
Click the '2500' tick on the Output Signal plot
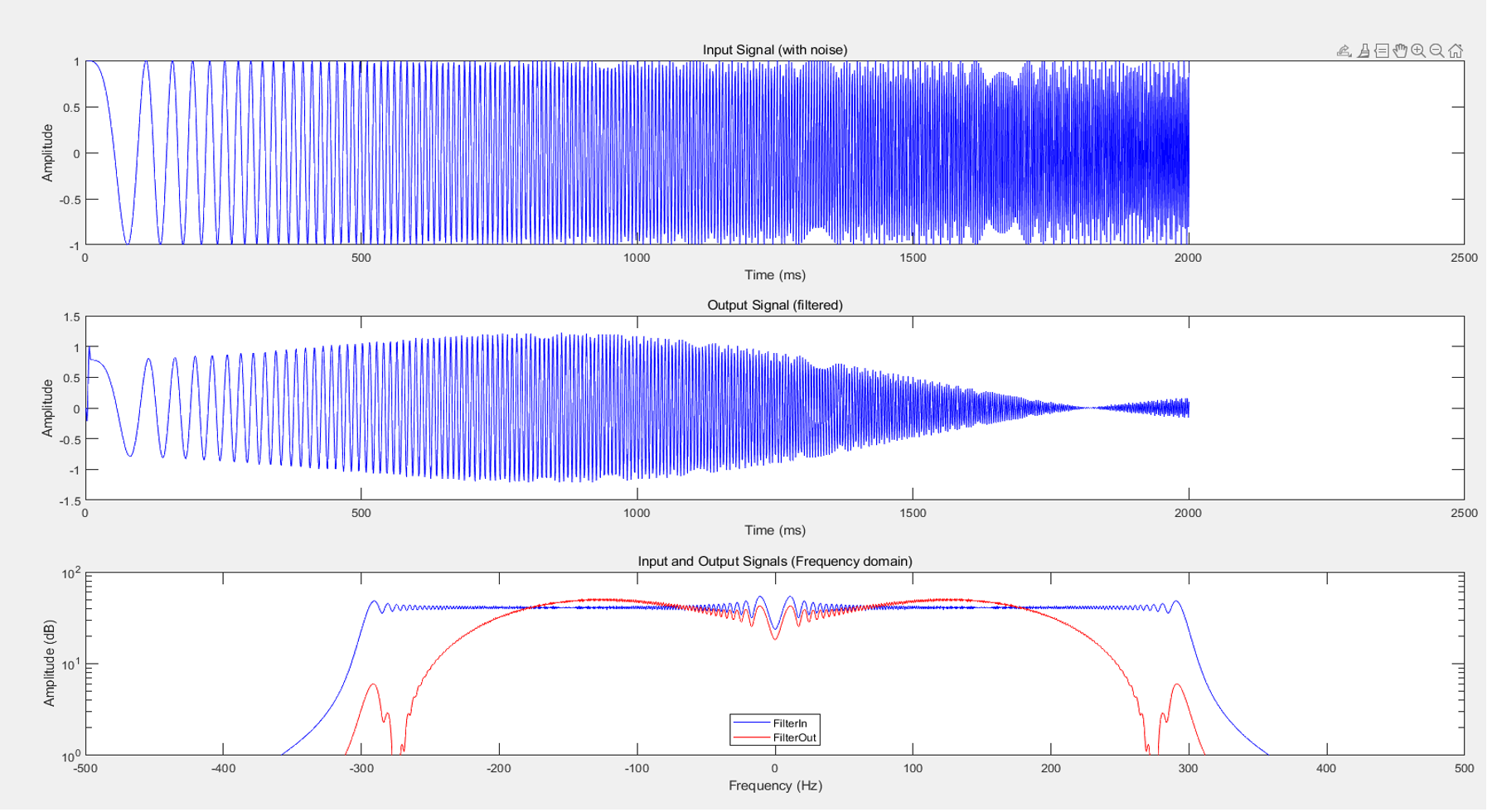click(x=1464, y=513)
